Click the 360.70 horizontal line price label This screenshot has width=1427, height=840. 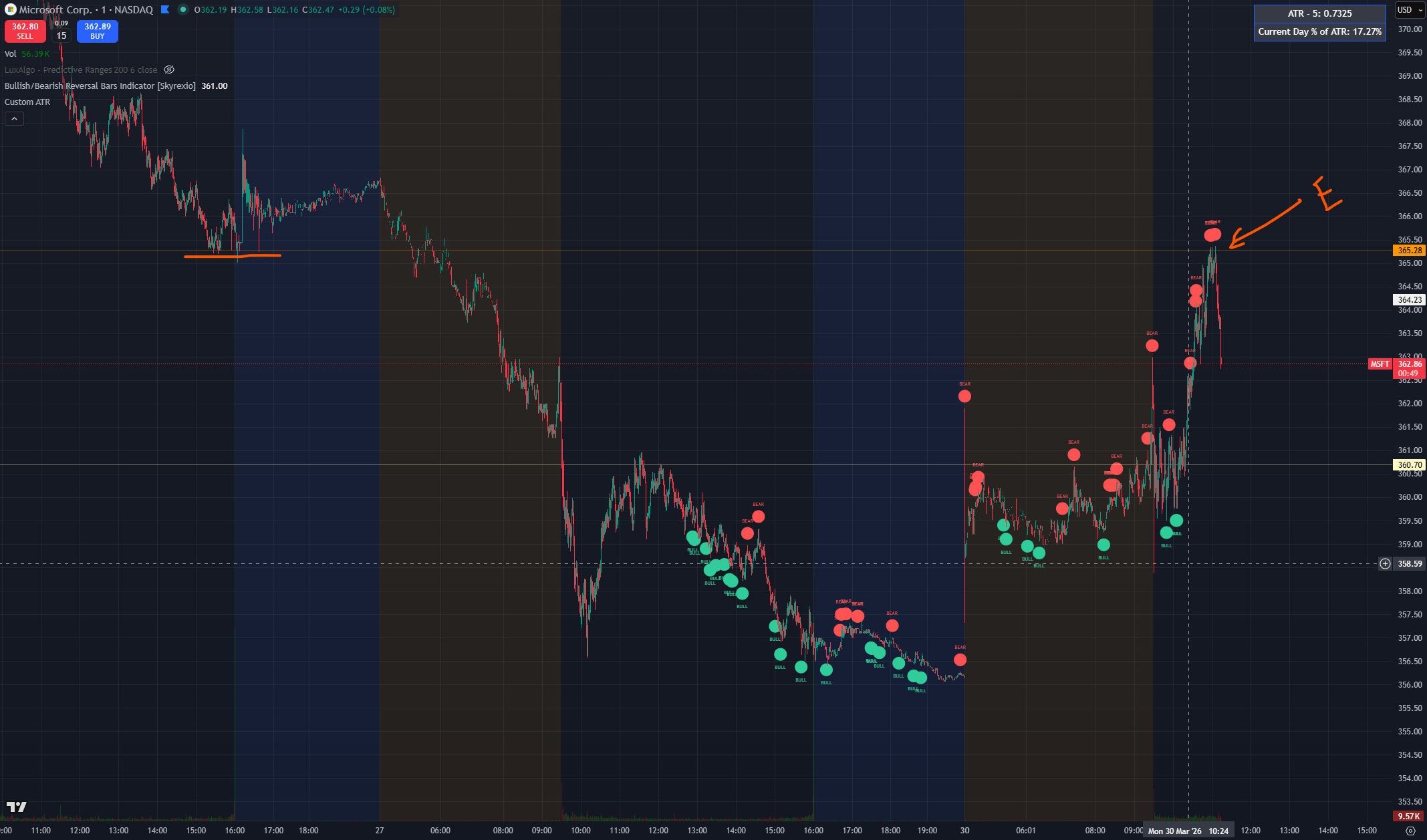point(1410,465)
